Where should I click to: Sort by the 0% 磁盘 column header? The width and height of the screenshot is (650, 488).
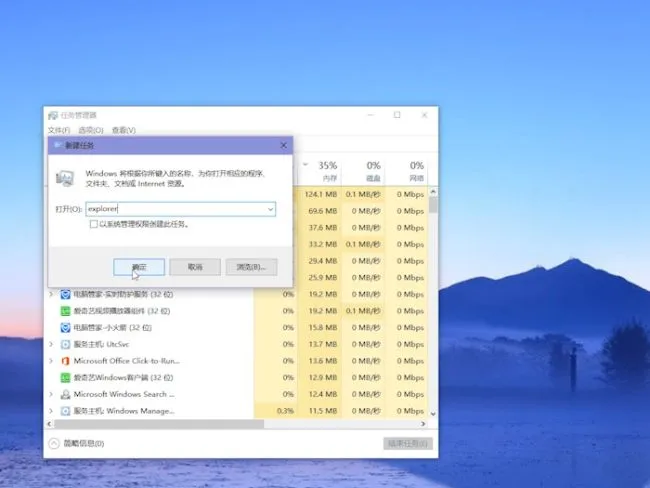[x=363, y=171]
